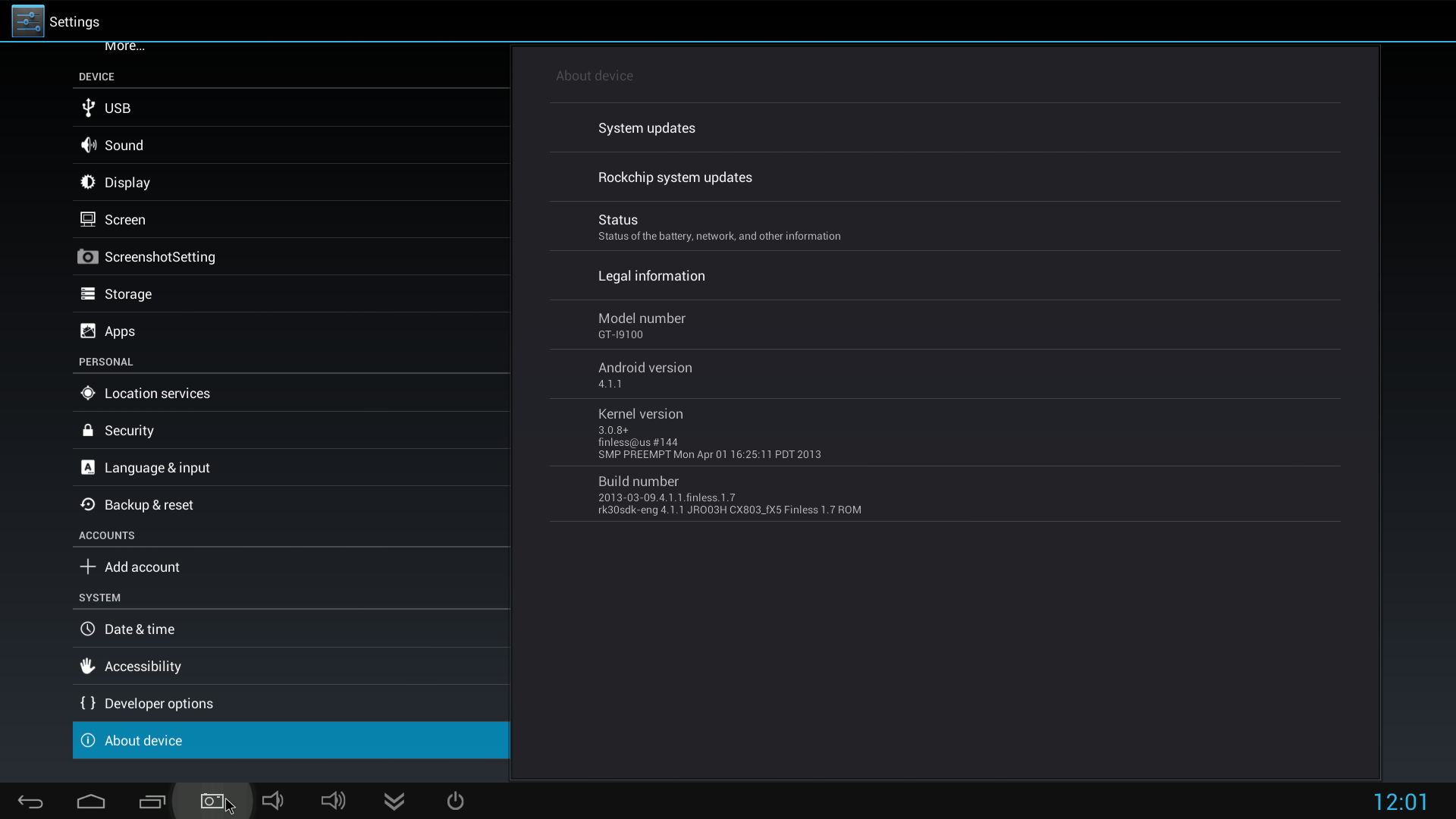Open USB settings
Screen dimensions: 1456x819
[291, 108]
